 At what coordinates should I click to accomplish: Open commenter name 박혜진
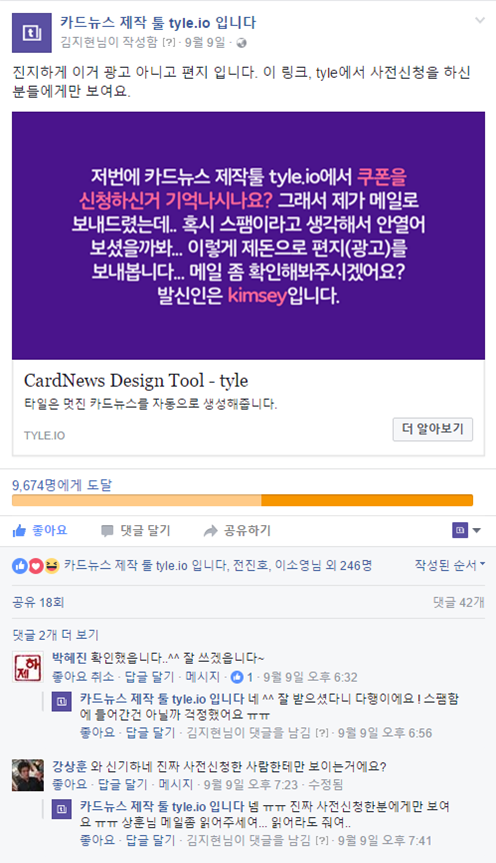(69, 658)
